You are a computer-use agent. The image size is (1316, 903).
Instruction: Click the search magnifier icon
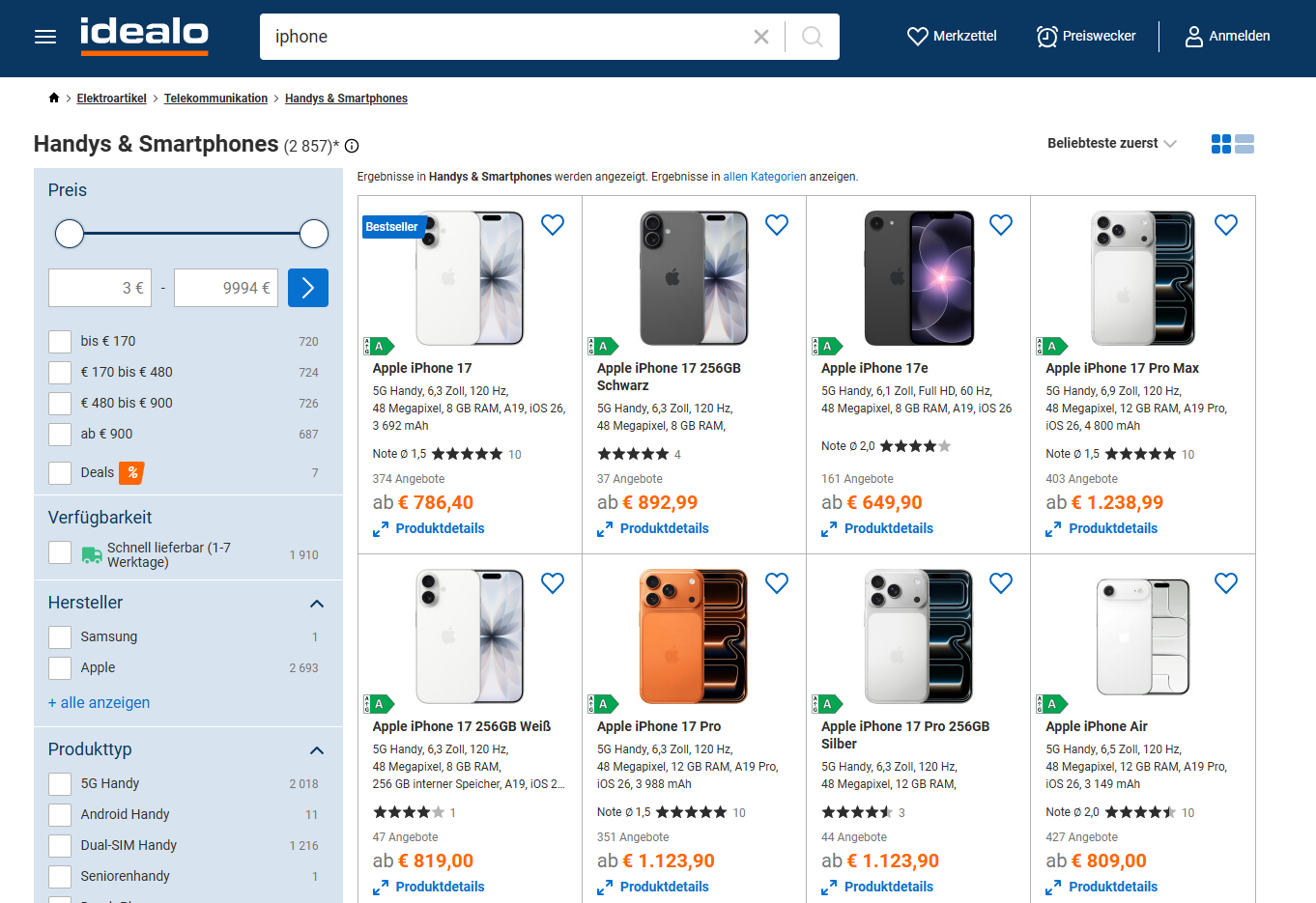pos(813,37)
